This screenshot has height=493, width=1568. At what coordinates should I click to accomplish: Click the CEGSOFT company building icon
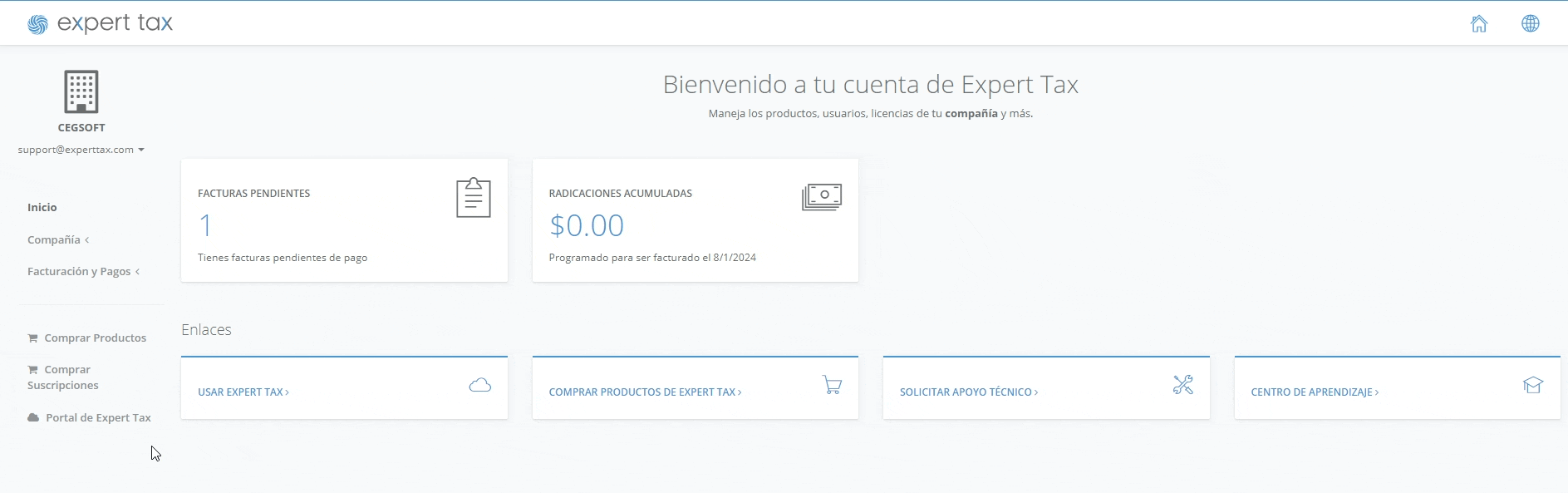81,91
